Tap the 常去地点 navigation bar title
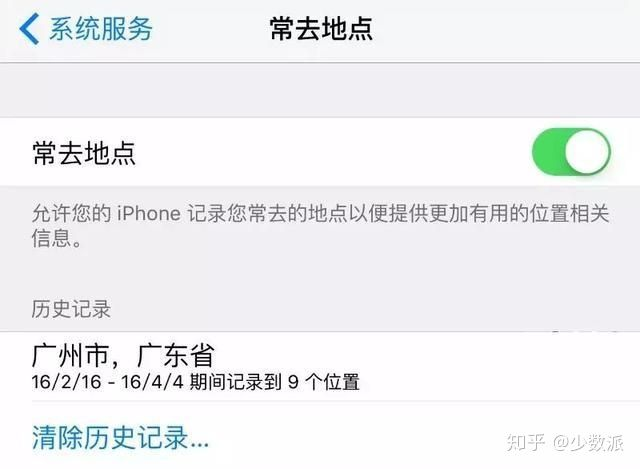Image resolution: width=640 pixels, height=469 pixels. pos(321,29)
